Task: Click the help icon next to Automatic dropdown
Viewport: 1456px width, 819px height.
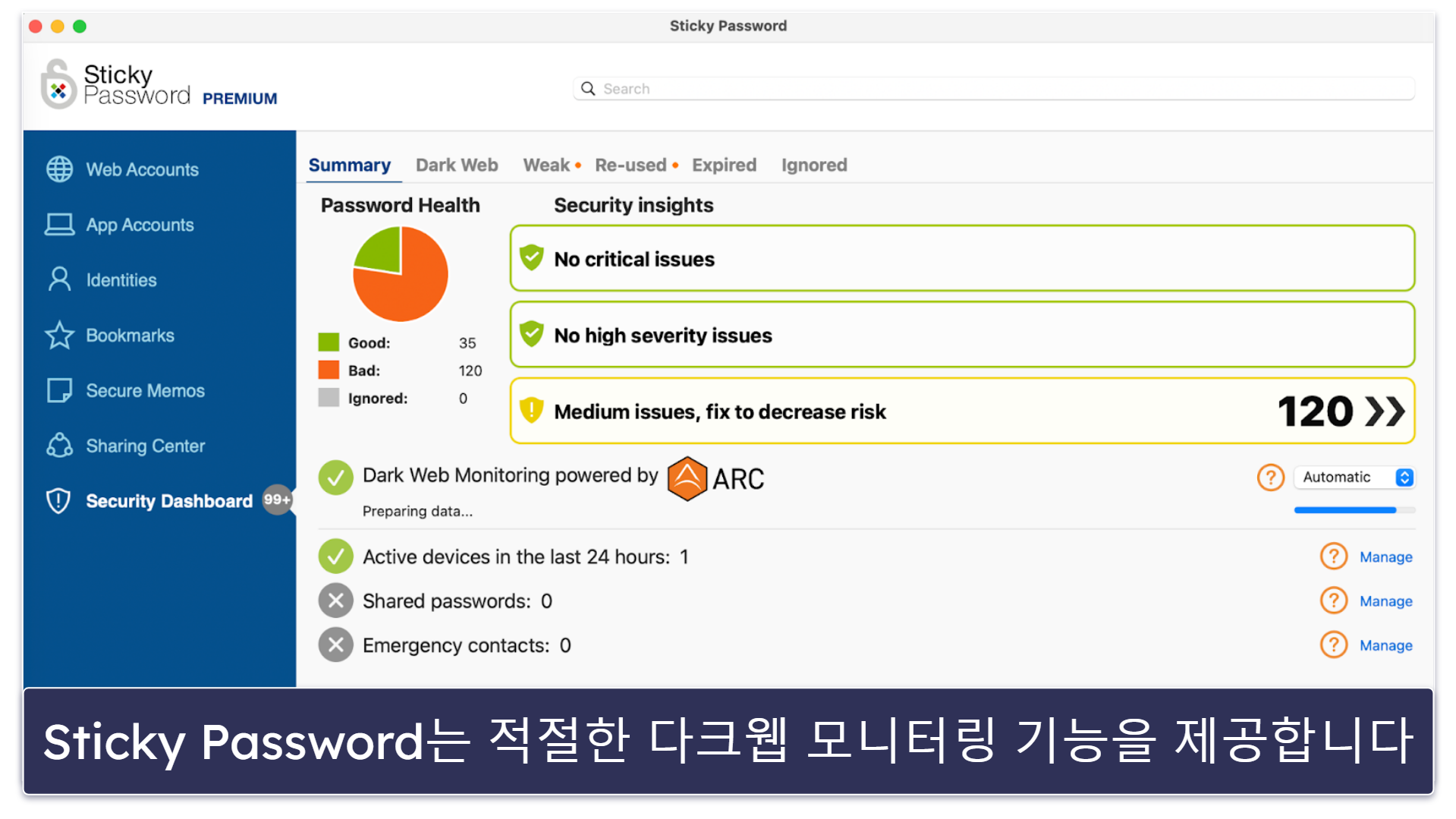Action: (x=1271, y=477)
